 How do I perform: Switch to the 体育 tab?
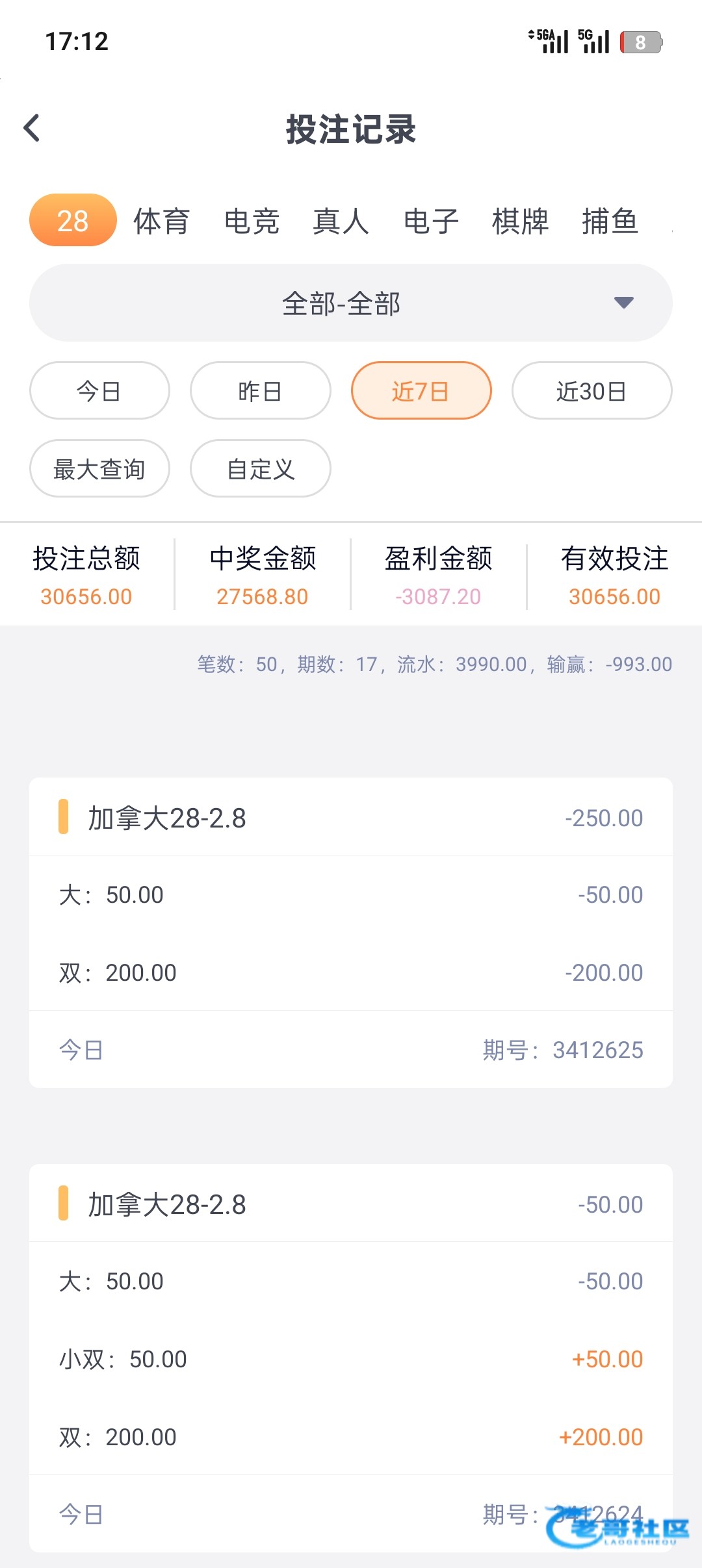[161, 221]
